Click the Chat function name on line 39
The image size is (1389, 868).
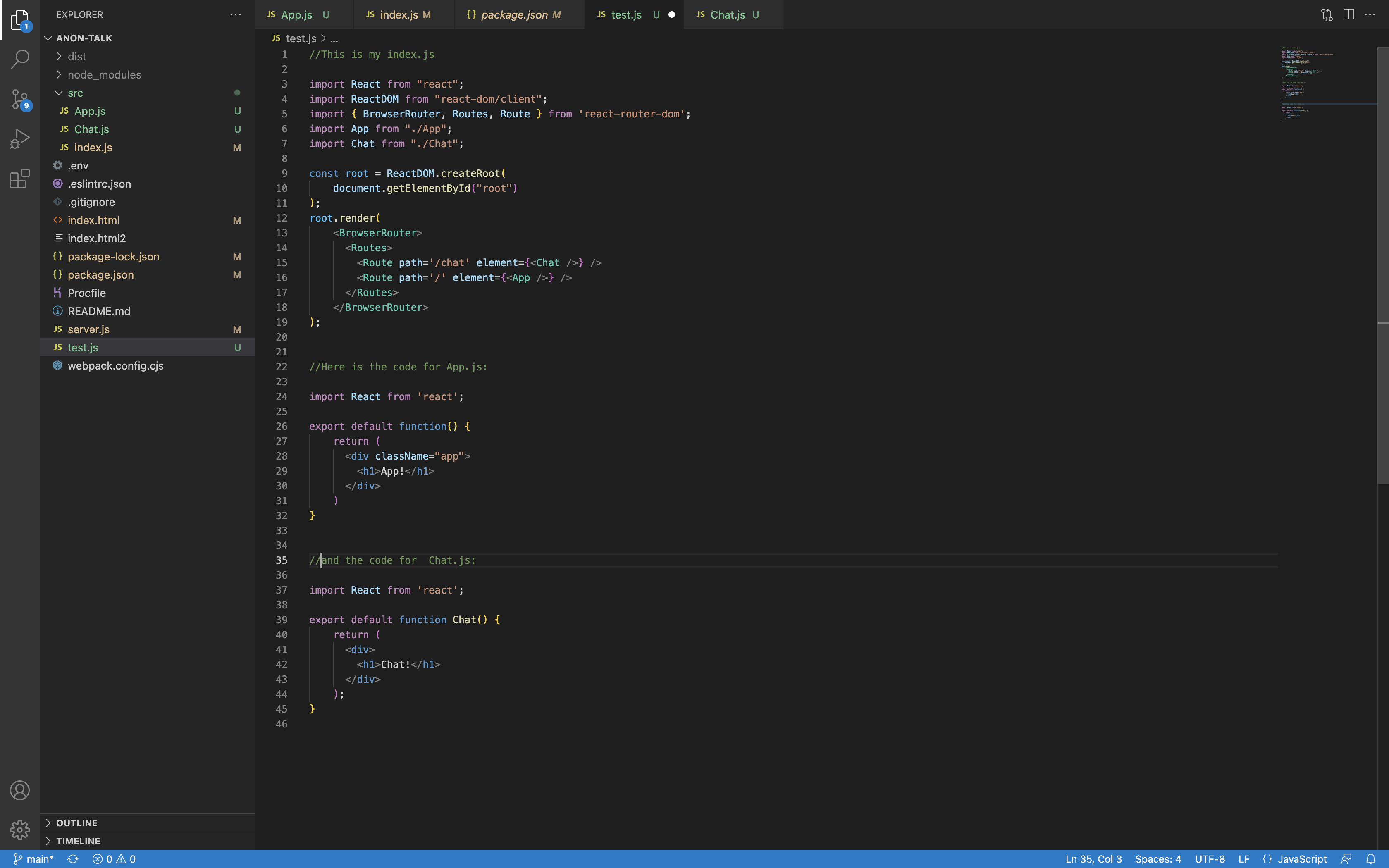click(464, 620)
